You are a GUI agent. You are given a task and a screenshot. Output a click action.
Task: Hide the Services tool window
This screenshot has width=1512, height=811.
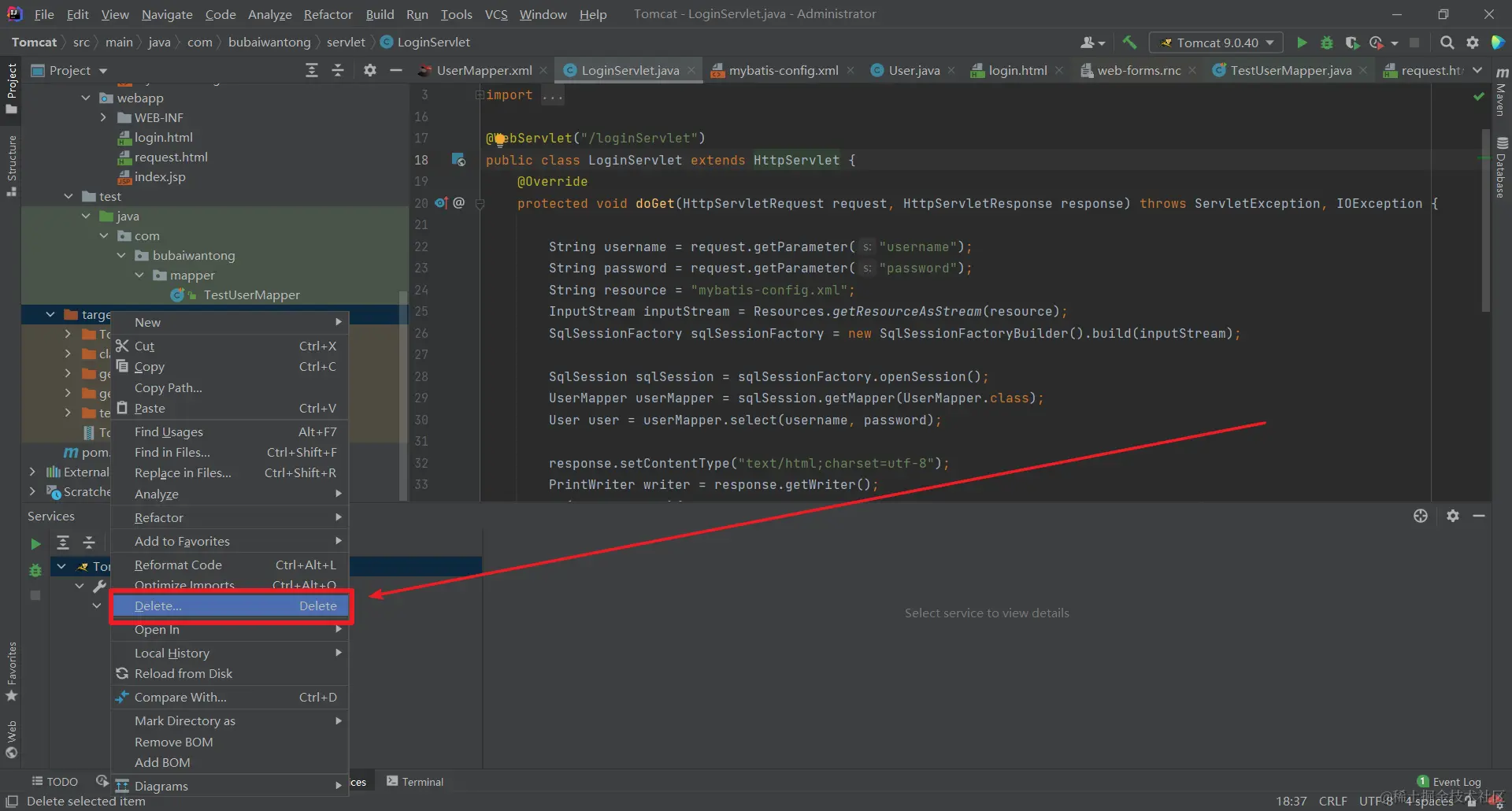[x=1479, y=516]
